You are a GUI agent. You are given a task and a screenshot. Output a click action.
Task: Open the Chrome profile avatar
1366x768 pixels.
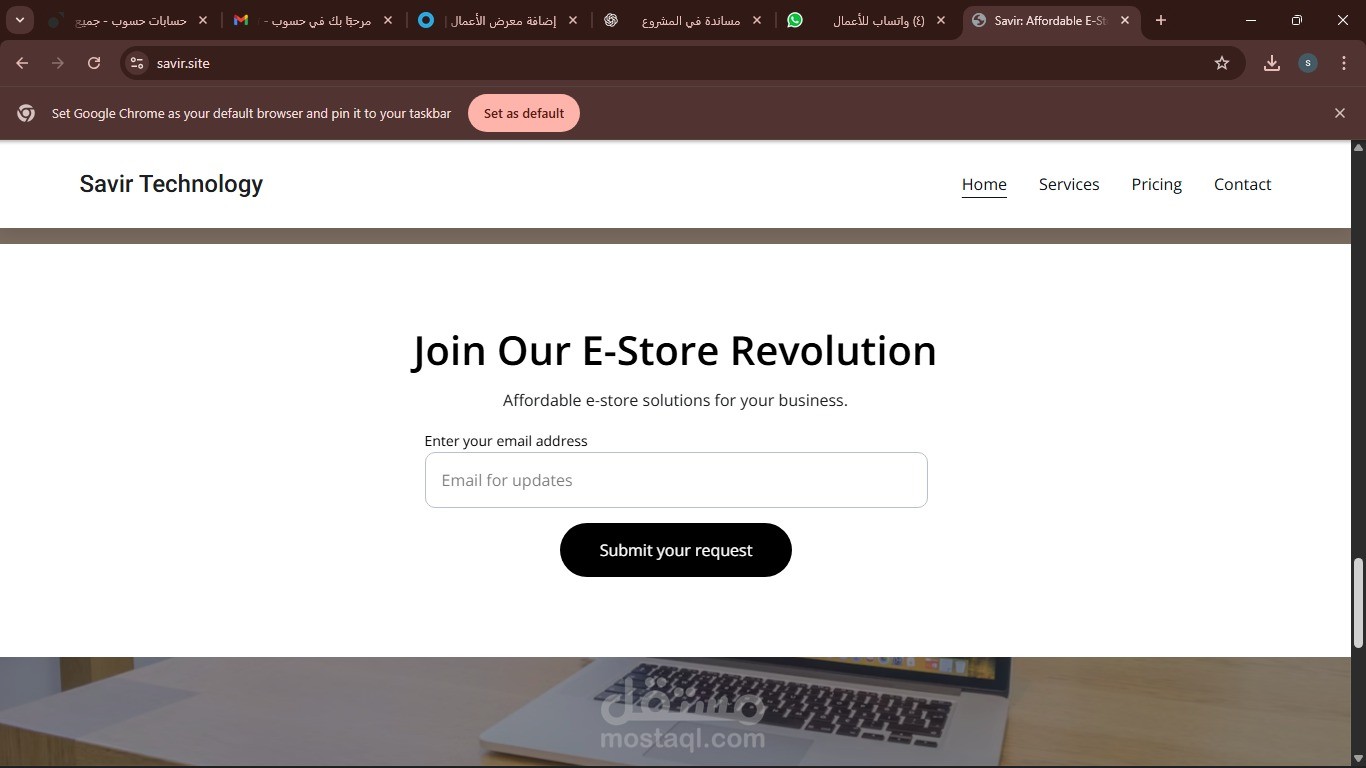tap(1308, 63)
